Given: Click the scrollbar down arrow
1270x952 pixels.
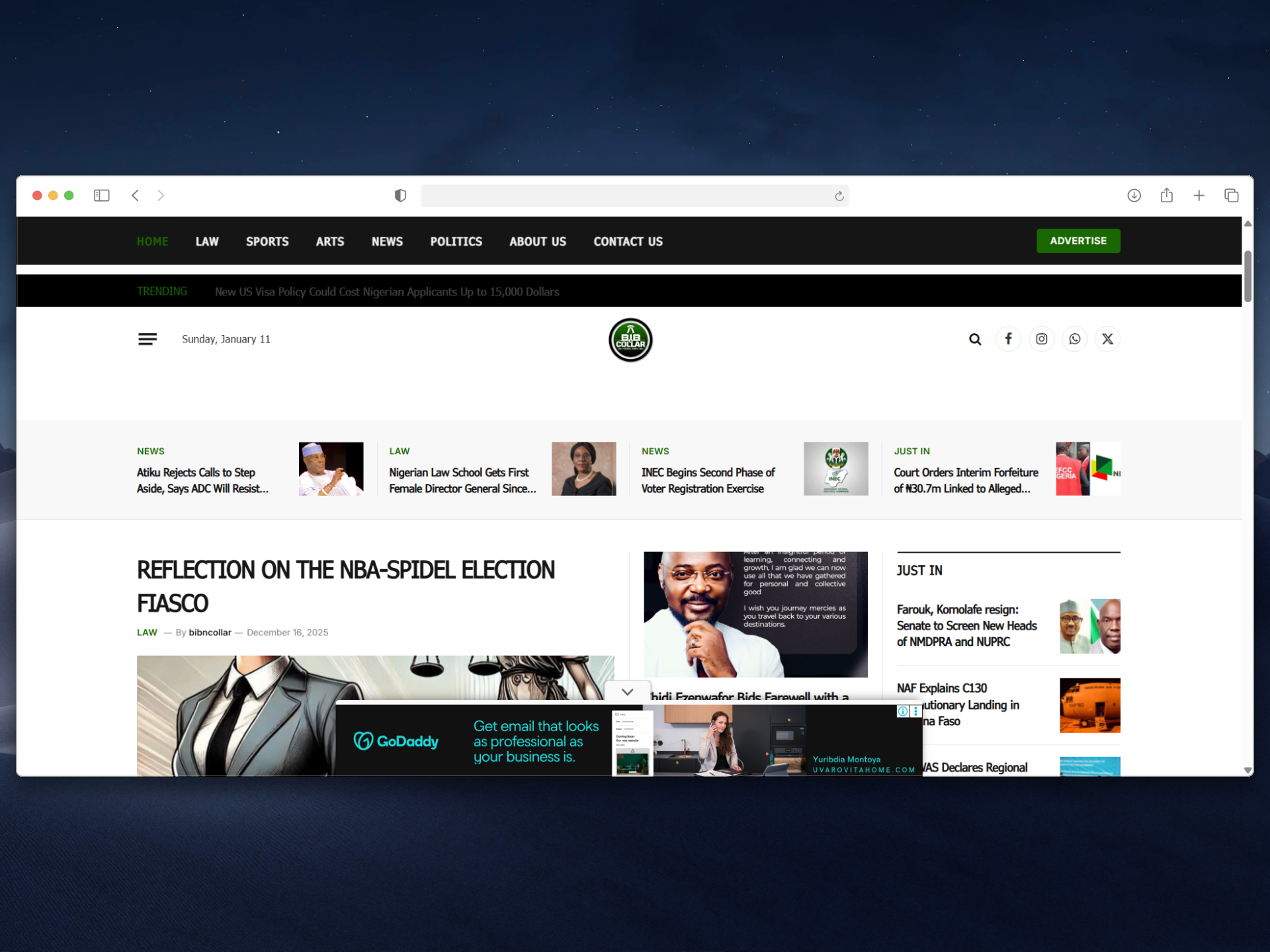Looking at the screenshot, I should click(x=1248, y=770).
